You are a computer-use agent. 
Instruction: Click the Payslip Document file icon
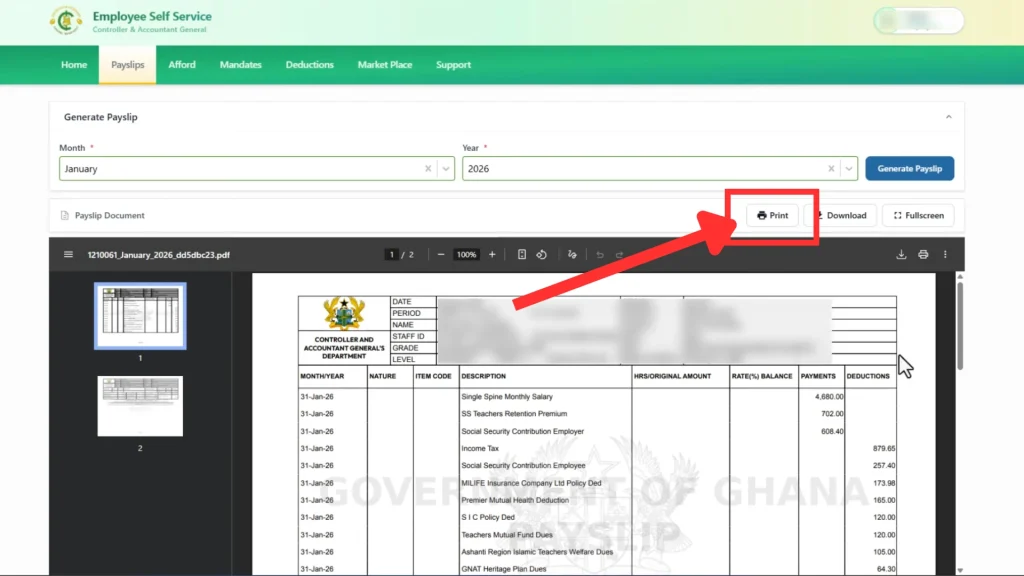tap(65, 216)
